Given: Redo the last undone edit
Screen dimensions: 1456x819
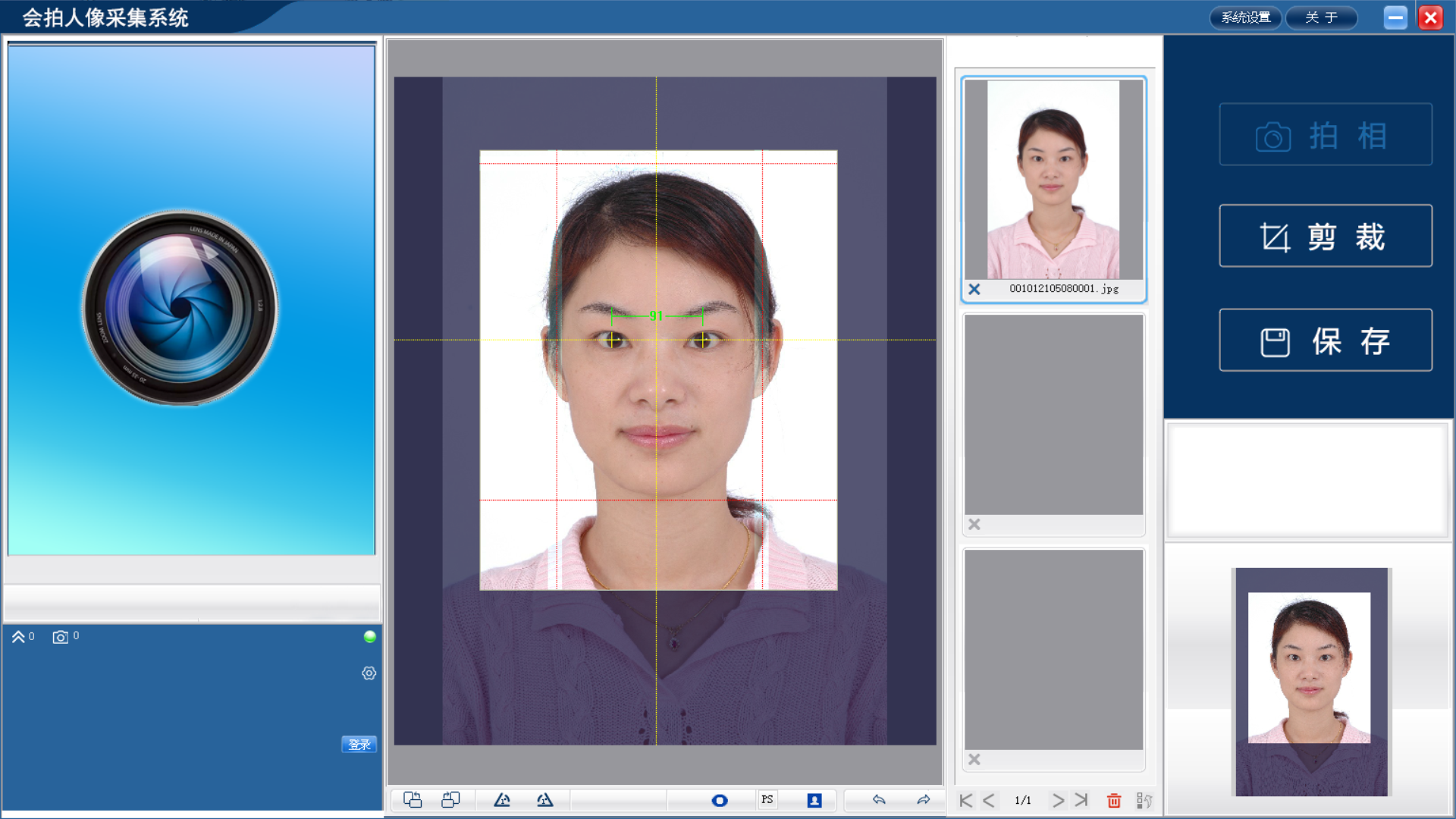Looking at the screenshot, I should 923,800.
